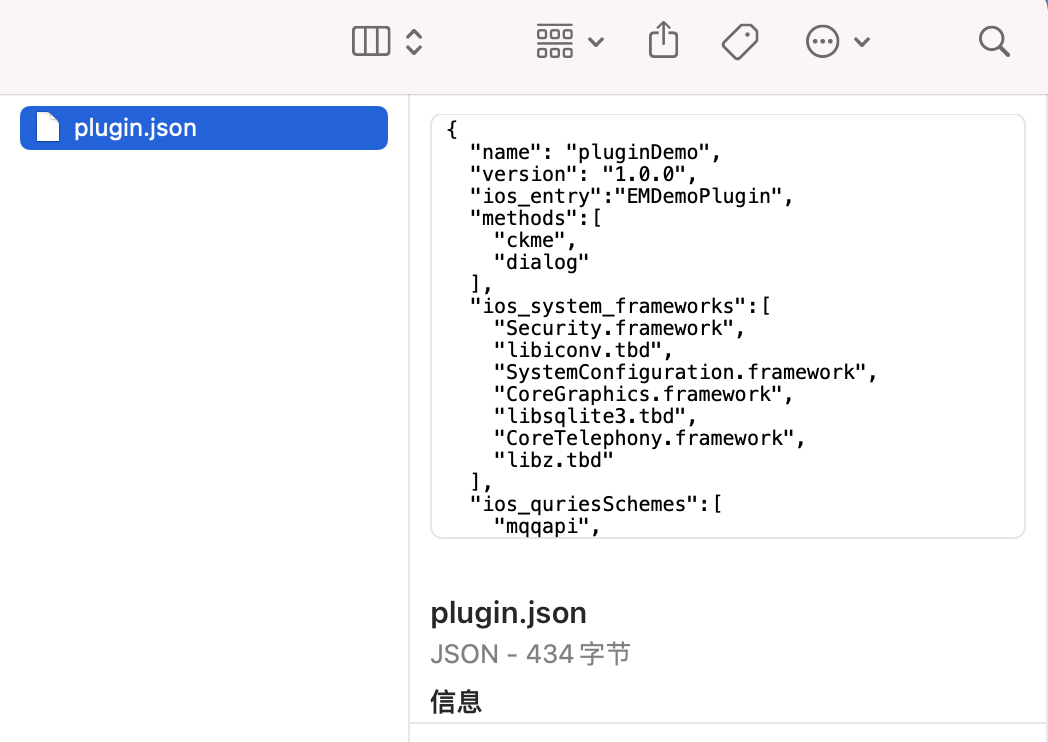This screenshot has height=742, width=1048.
Task: Open the Share button in toolbar
Action: point(663,40)
